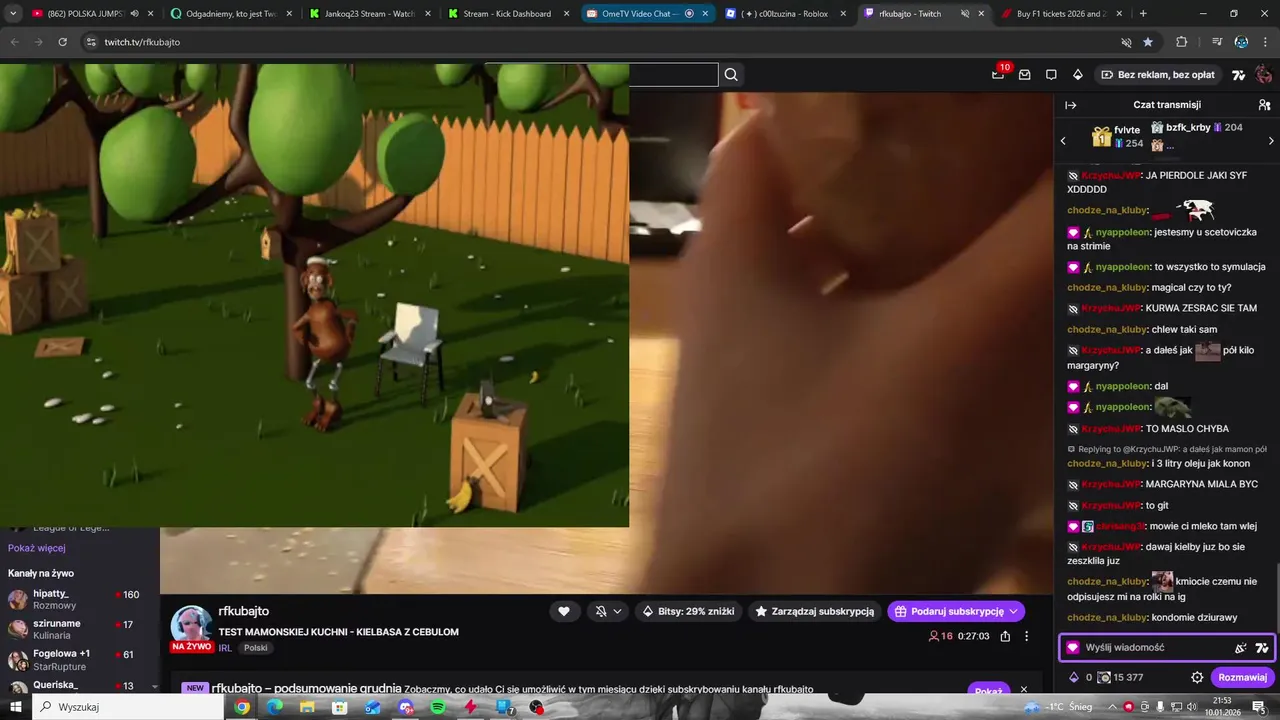The image size is (1280, 720).
Task: Open the Chrome extensions puzzle icon
Action: click(x=1182, y=42)
